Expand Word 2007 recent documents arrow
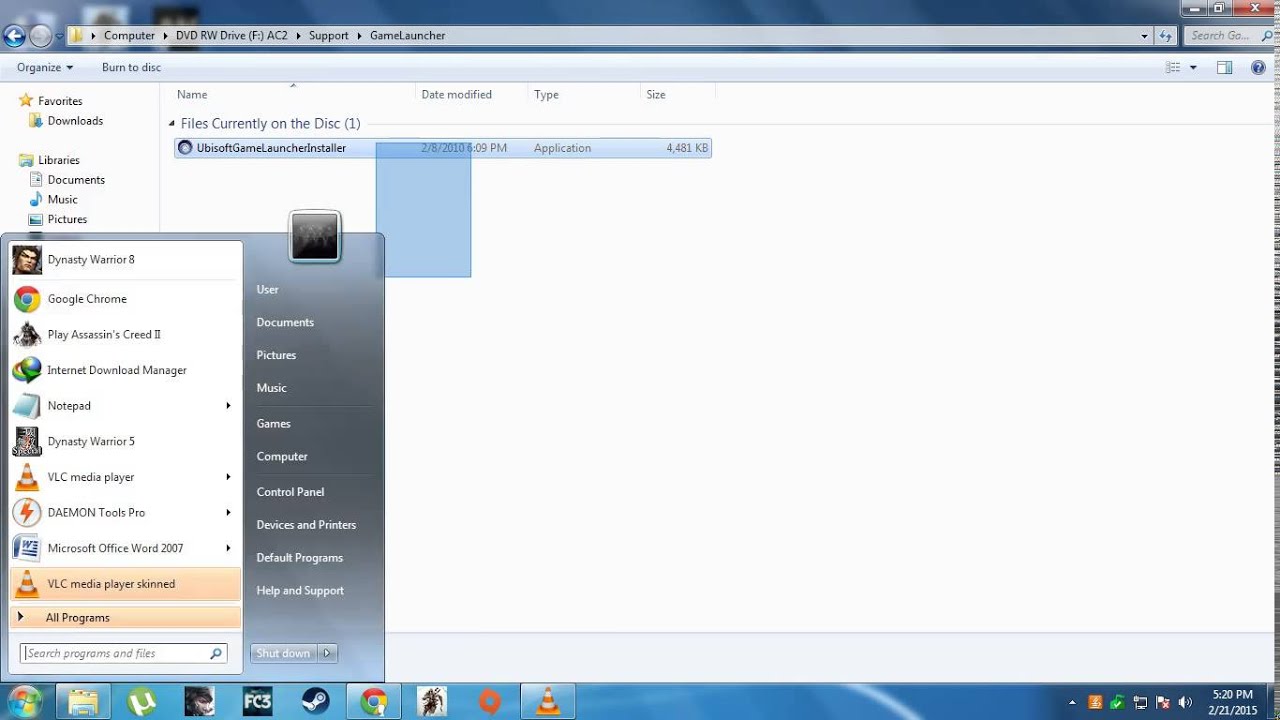 coord(228,548)
